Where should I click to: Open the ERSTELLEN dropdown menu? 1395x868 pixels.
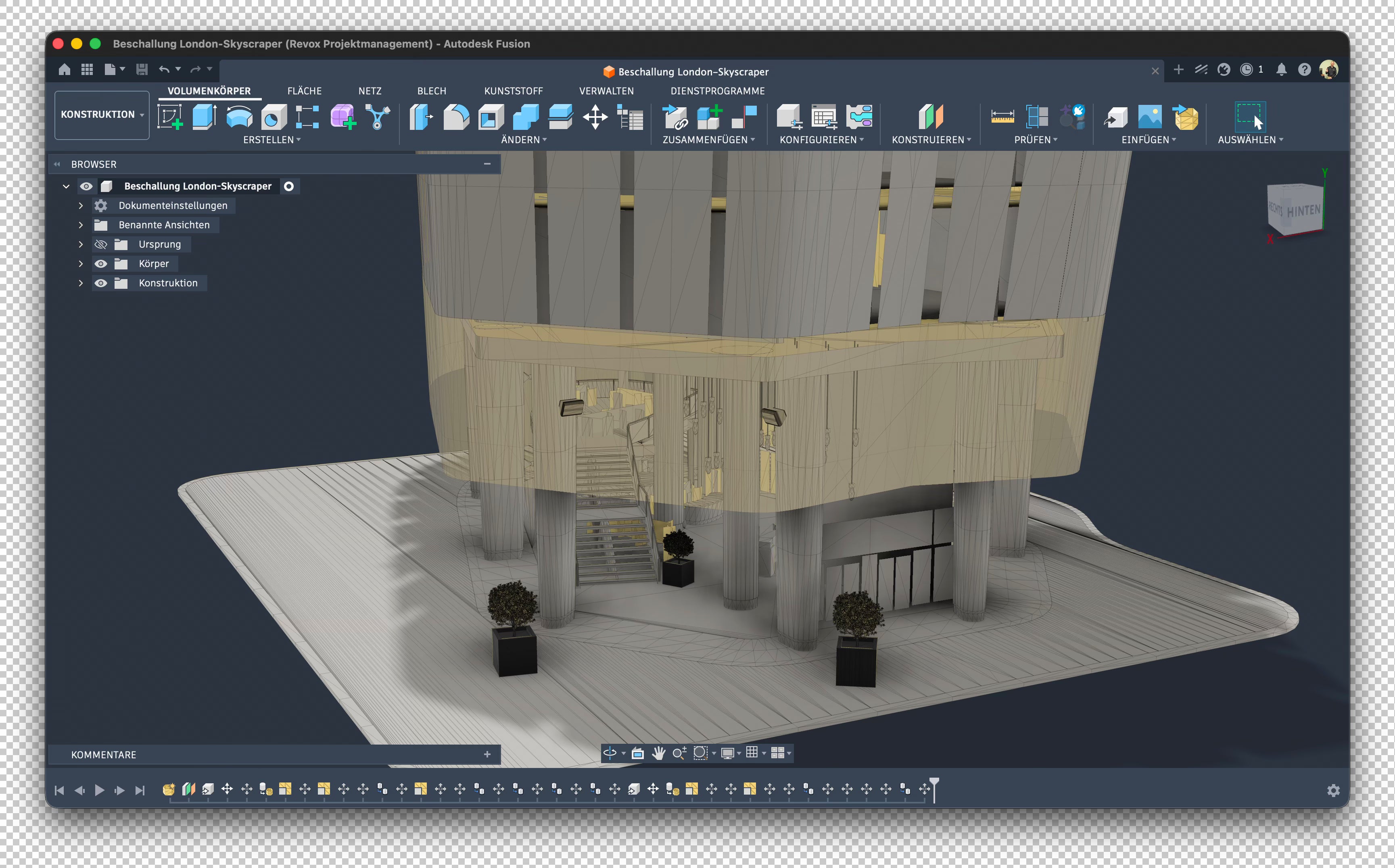271,140
